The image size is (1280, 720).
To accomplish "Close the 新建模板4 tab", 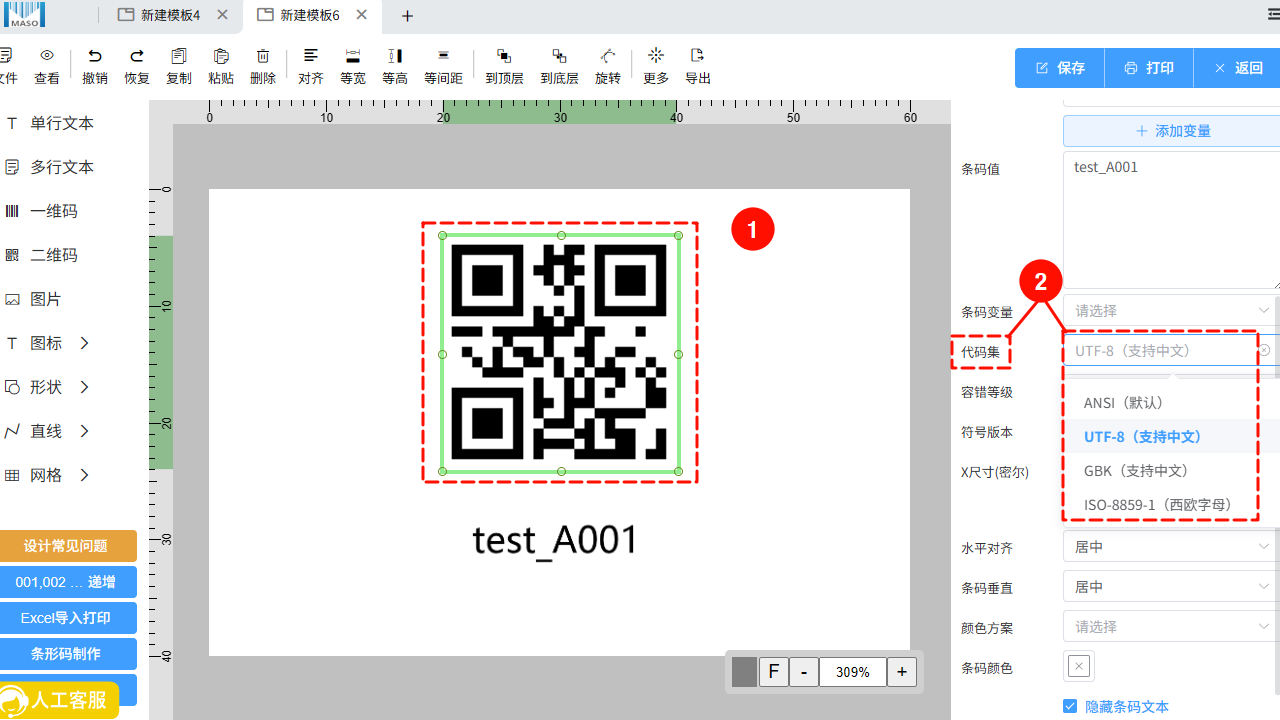I will pos(222,15).
